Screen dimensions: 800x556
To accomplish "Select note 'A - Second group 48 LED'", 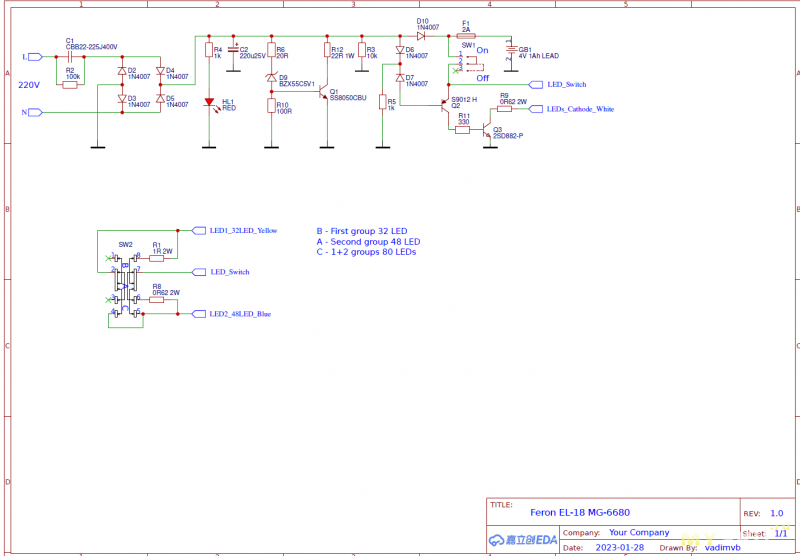I will tap(368, 242).
